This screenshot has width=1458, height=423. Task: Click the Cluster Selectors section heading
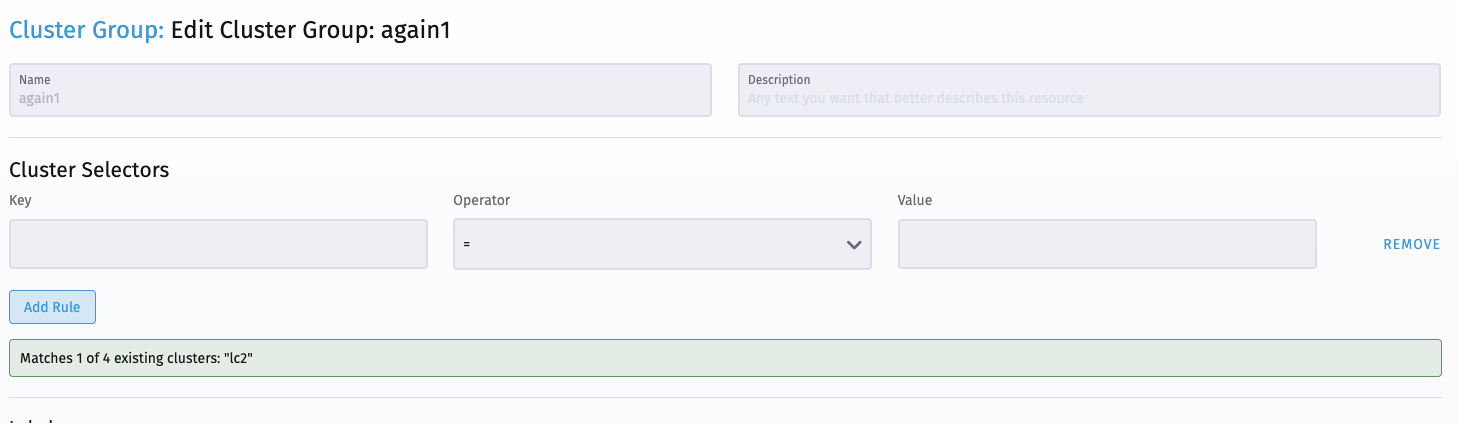[x=89, y=170]
